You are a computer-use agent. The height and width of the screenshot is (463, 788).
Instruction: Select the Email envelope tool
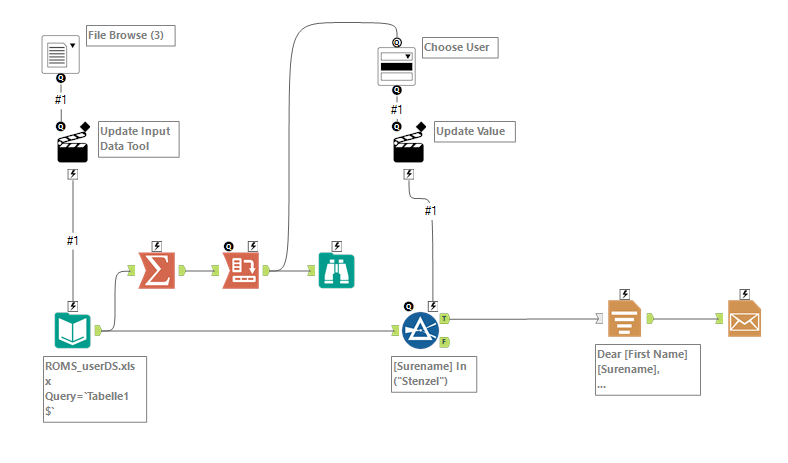click(x=744, y=319)
